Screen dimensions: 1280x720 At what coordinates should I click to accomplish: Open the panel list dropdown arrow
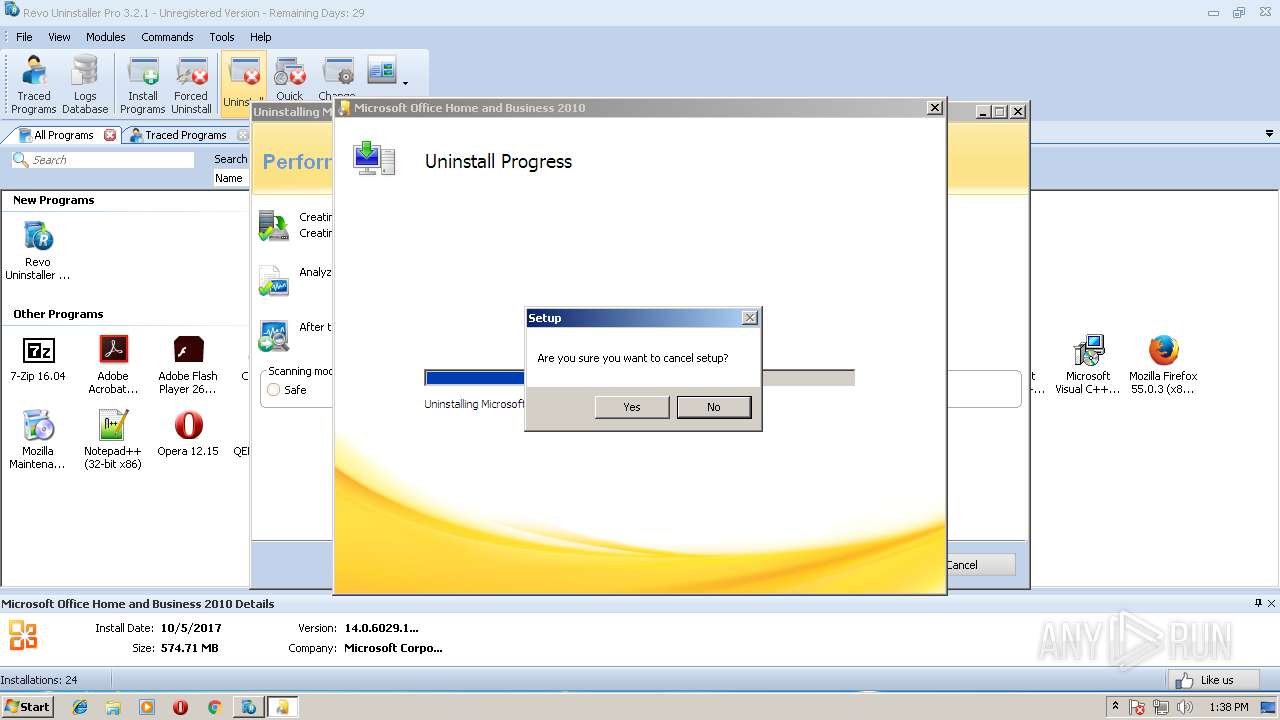1270,134
